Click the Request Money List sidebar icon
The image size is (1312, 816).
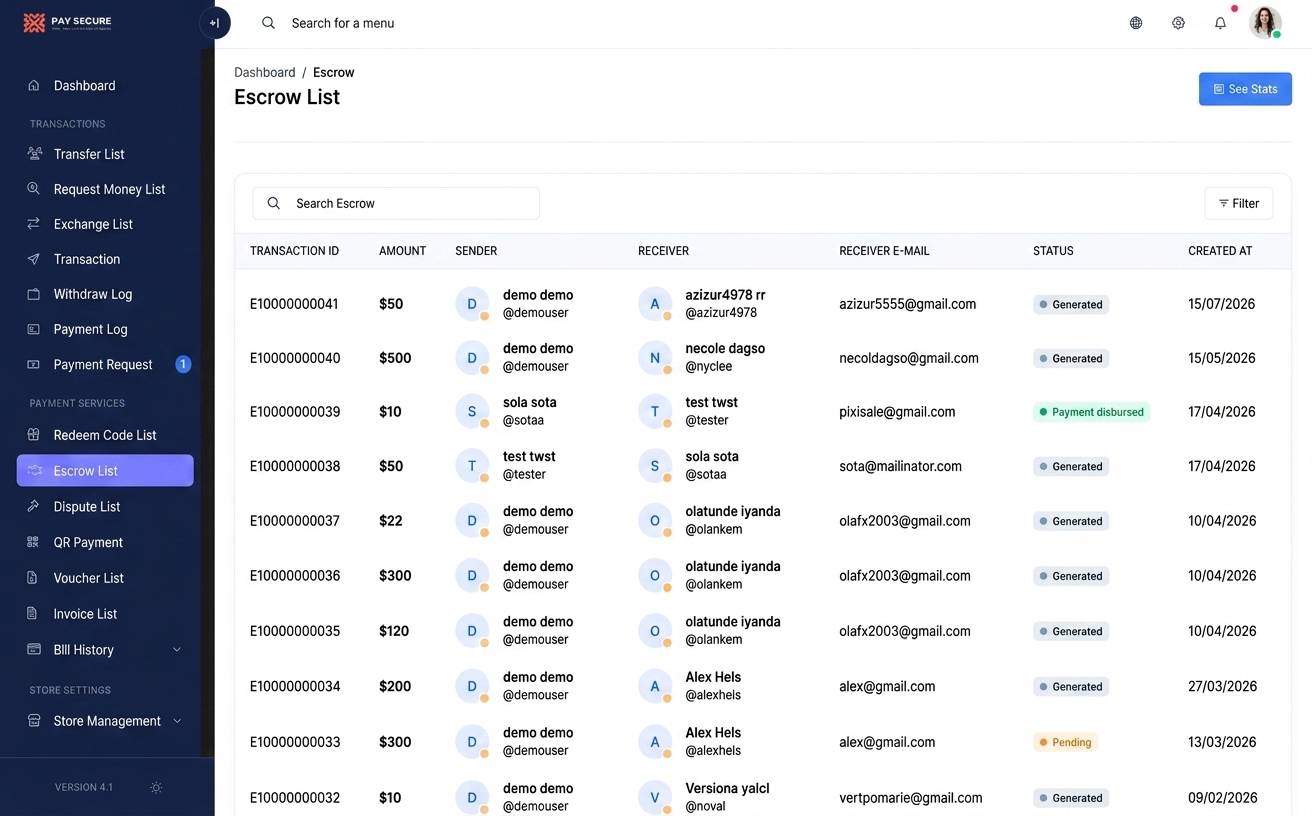coord(34,189)
